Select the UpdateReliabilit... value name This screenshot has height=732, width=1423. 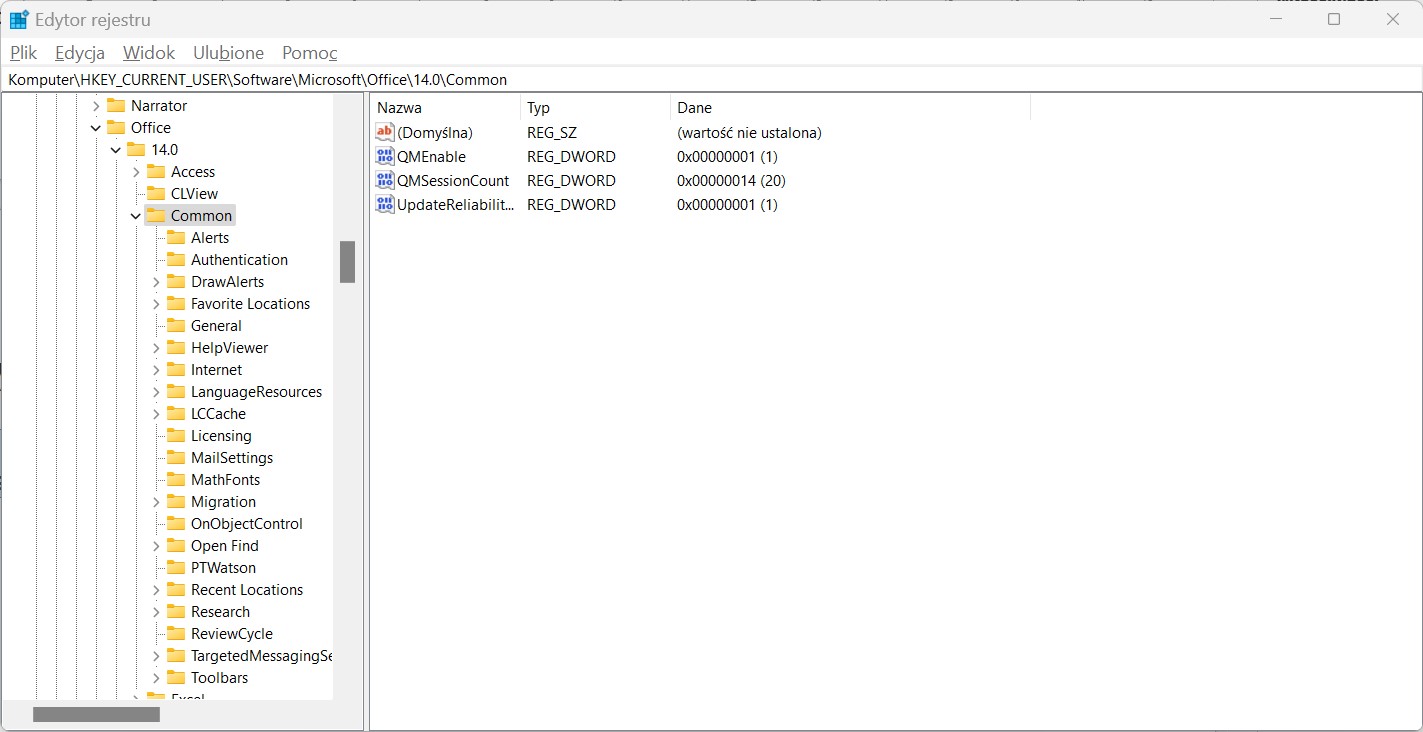point(457,205)
